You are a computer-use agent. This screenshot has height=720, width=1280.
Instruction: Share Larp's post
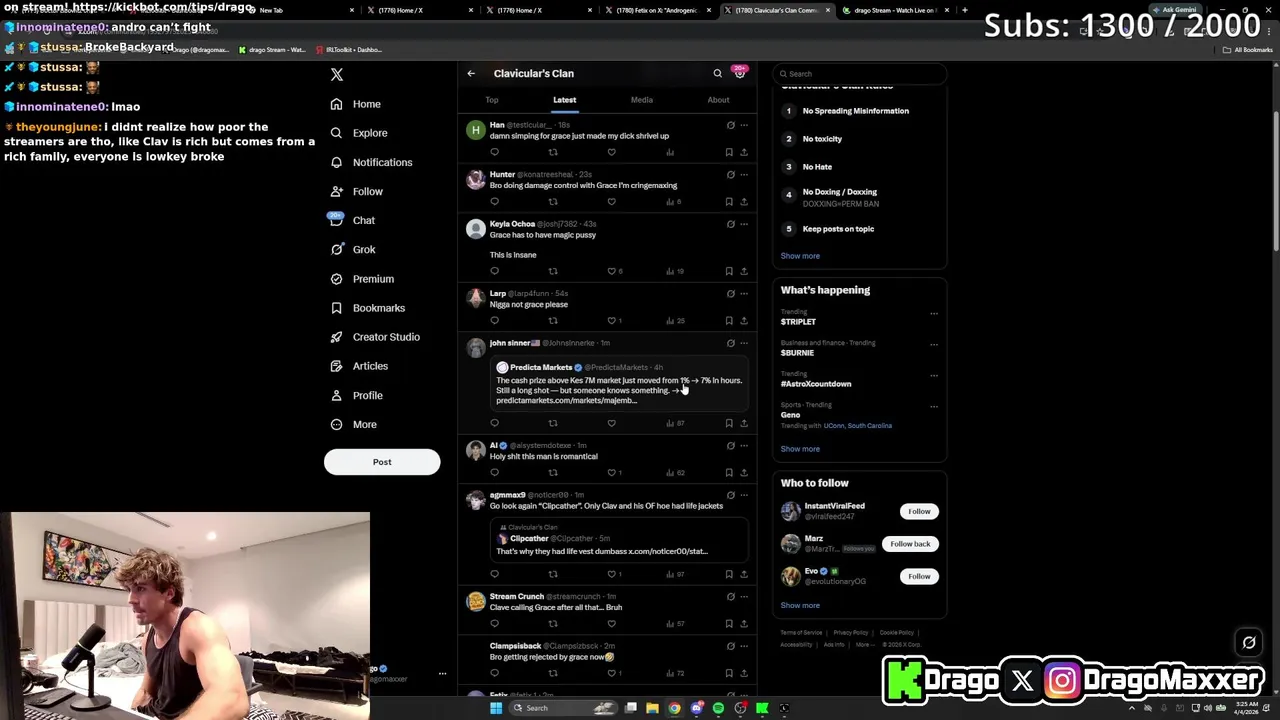[x=744, y=321]
